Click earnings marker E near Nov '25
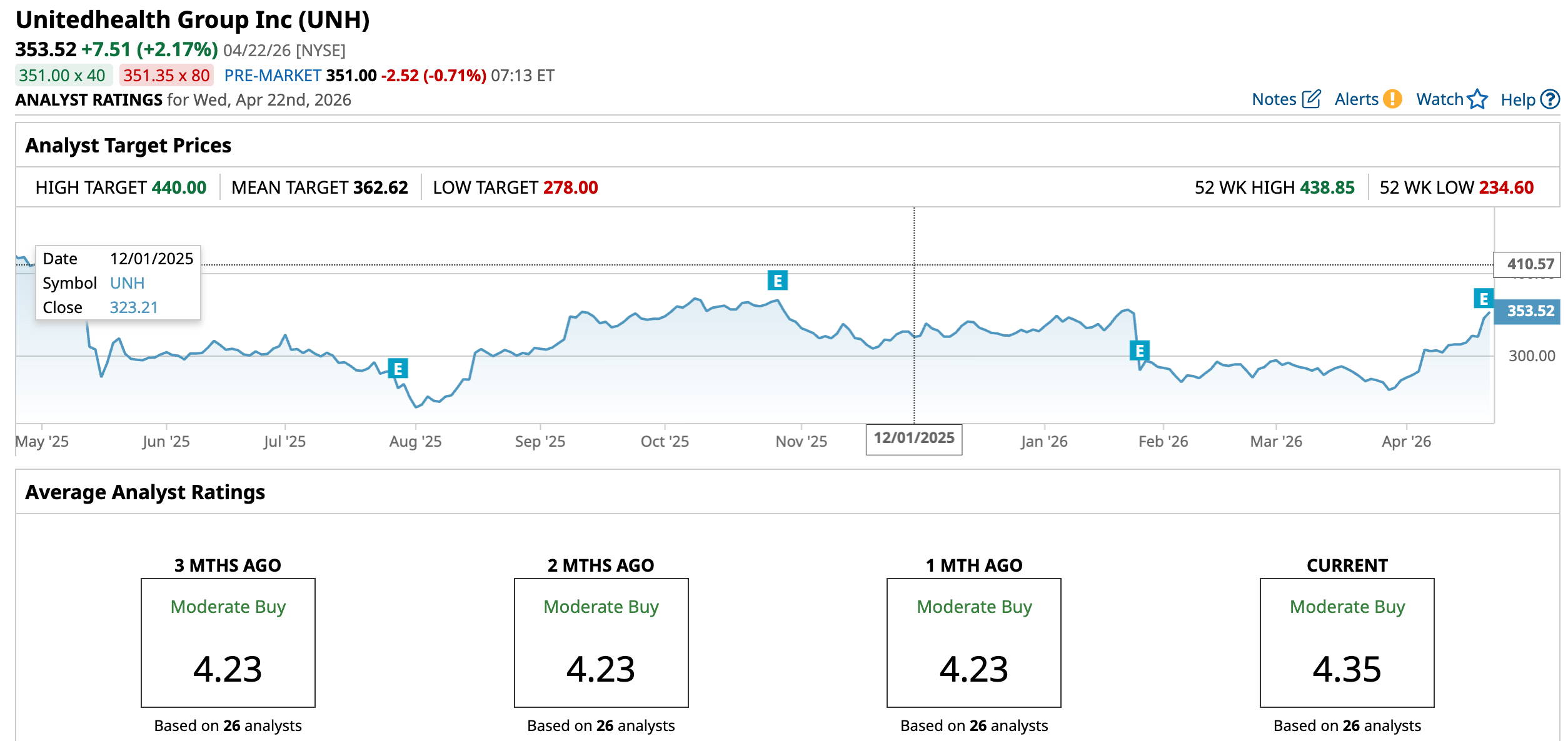1568x741 pixels. click(777, 281)
